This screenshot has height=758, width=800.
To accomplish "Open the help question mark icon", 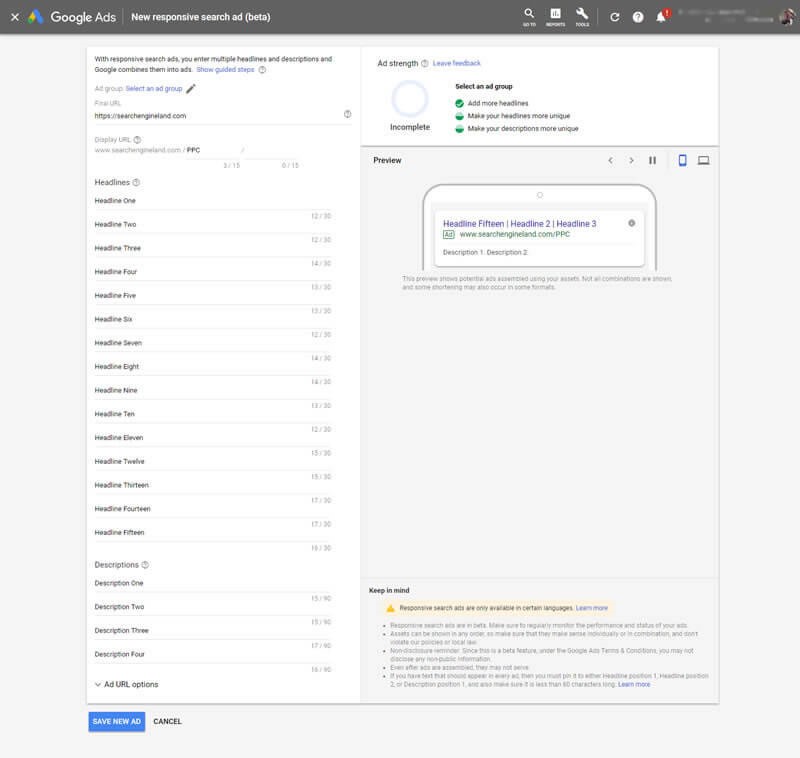I will (x=640, y=14).
